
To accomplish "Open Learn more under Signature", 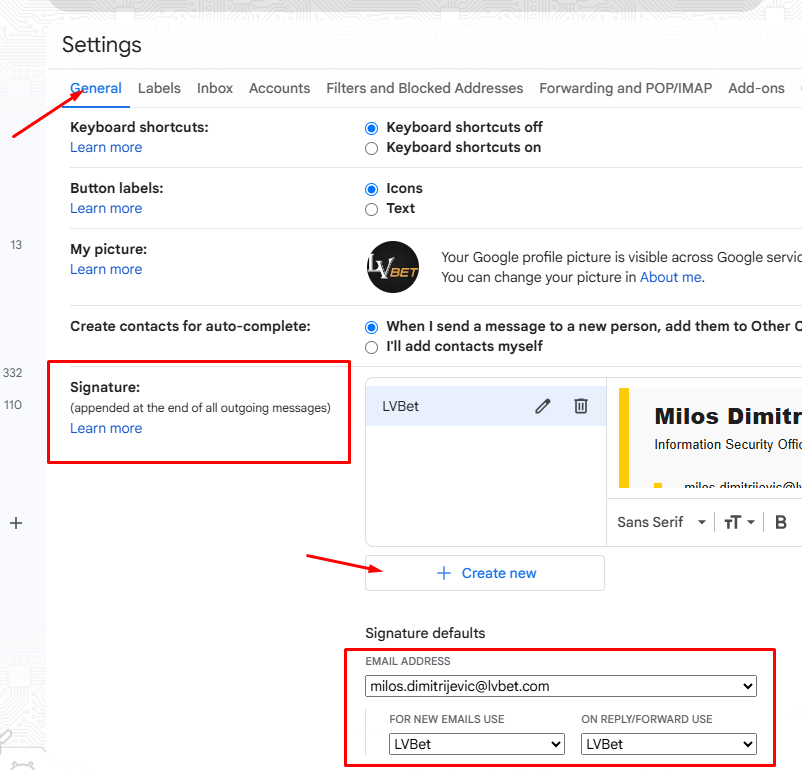I will tap(106, 428).
